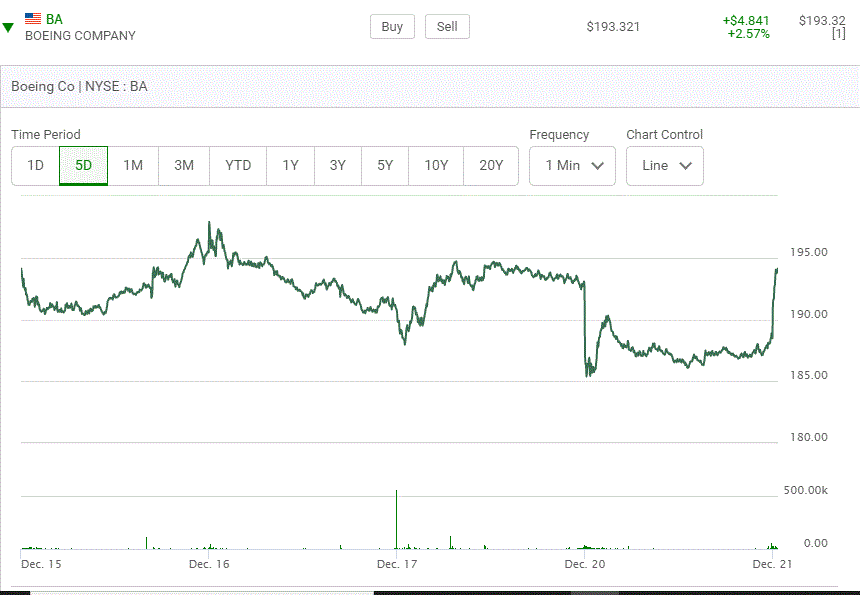Click the $193.321 last price value

pos(613,27)
